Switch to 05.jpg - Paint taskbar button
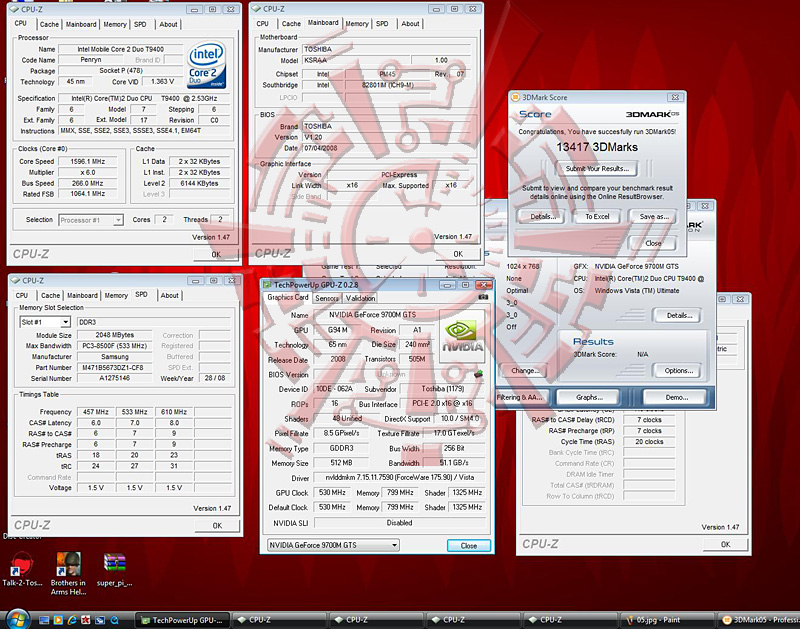This screenshot has width=800, height=629. (665, 620)
